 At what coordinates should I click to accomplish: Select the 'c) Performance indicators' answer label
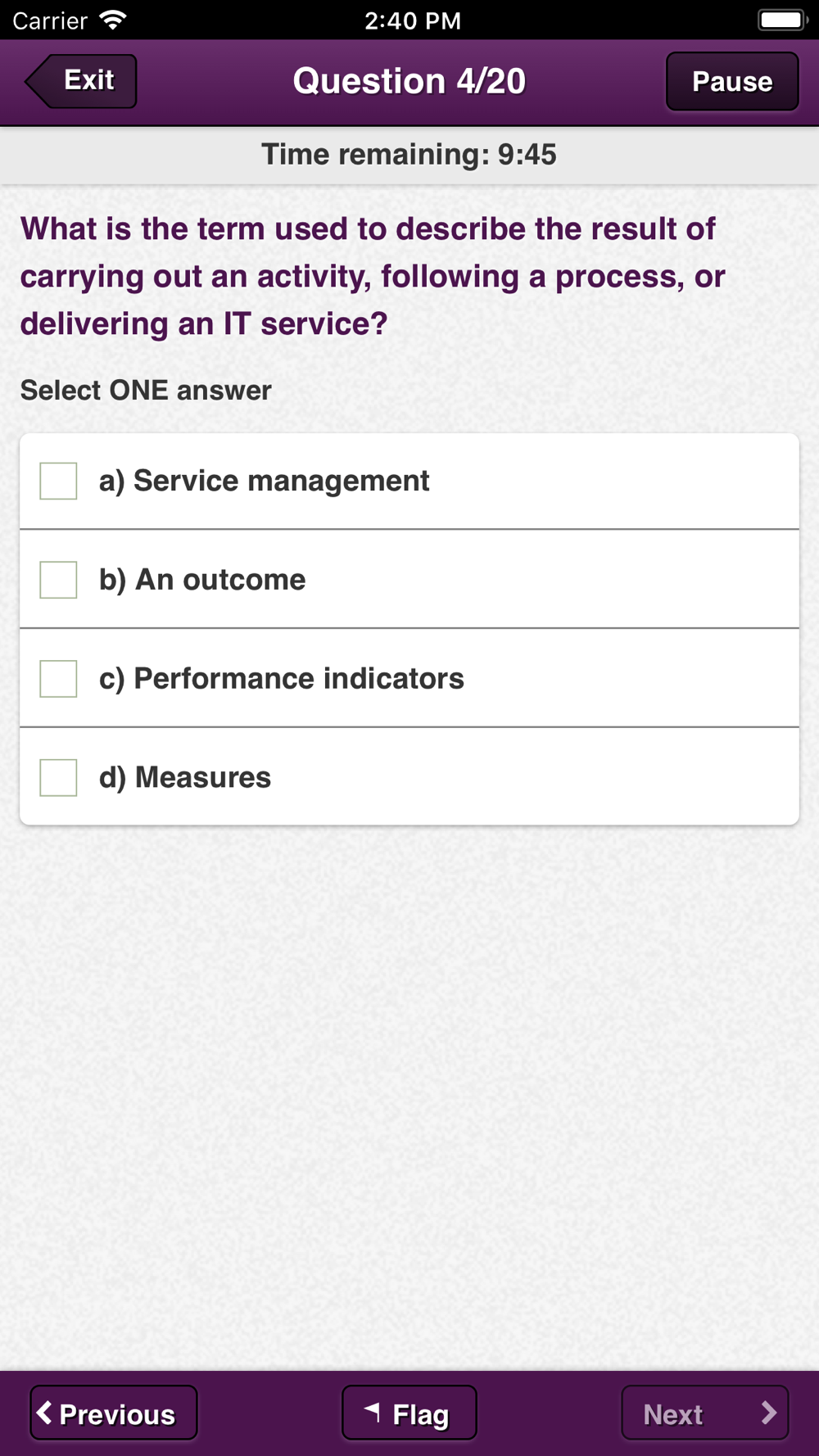click(282, 679)
